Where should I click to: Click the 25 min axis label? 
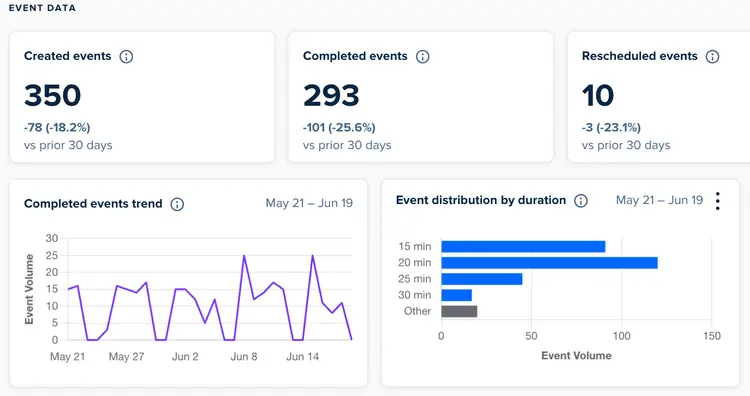415,279
